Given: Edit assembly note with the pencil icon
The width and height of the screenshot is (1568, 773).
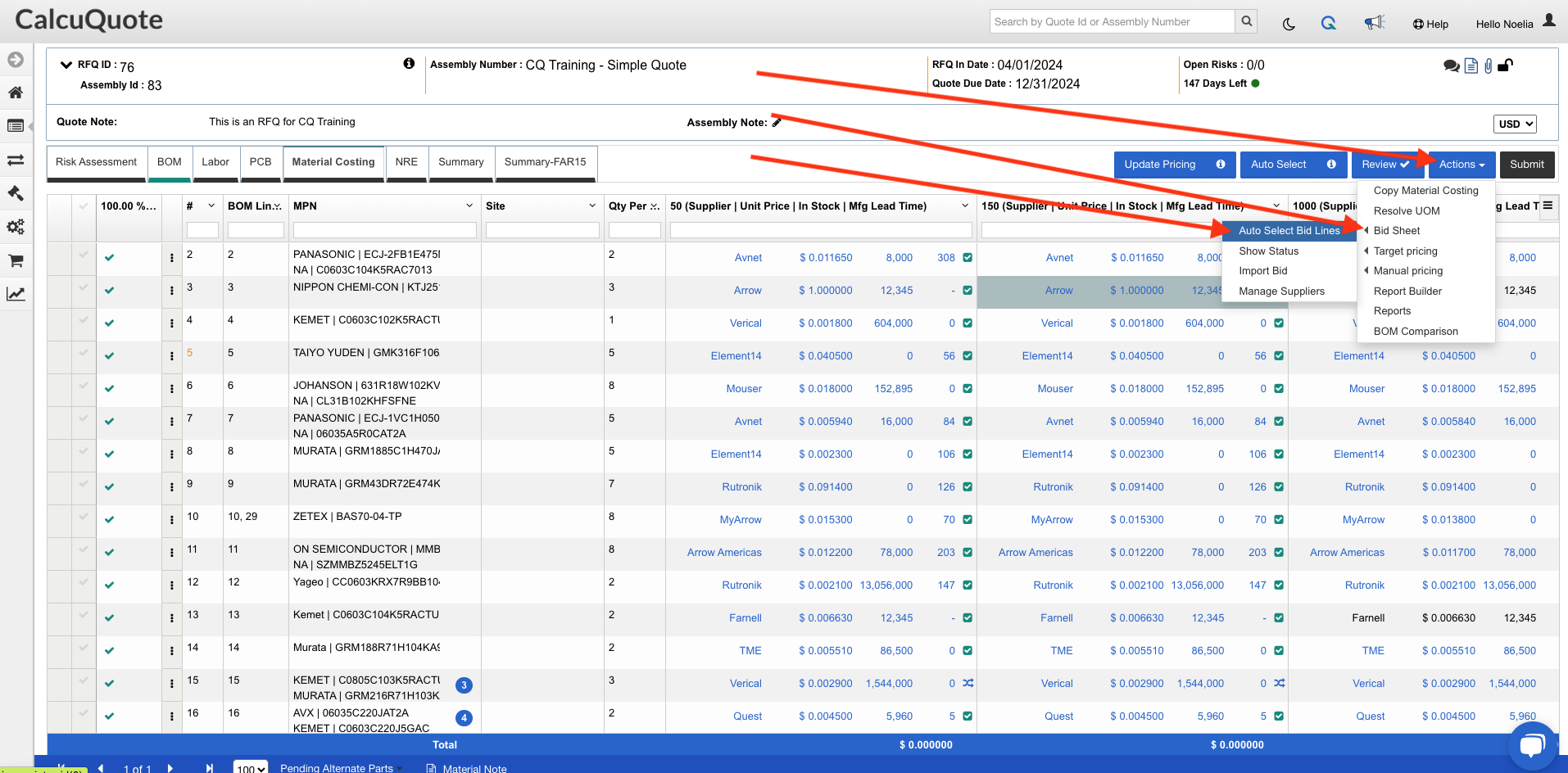Looking at the screenshot, I should coord(777,122).
